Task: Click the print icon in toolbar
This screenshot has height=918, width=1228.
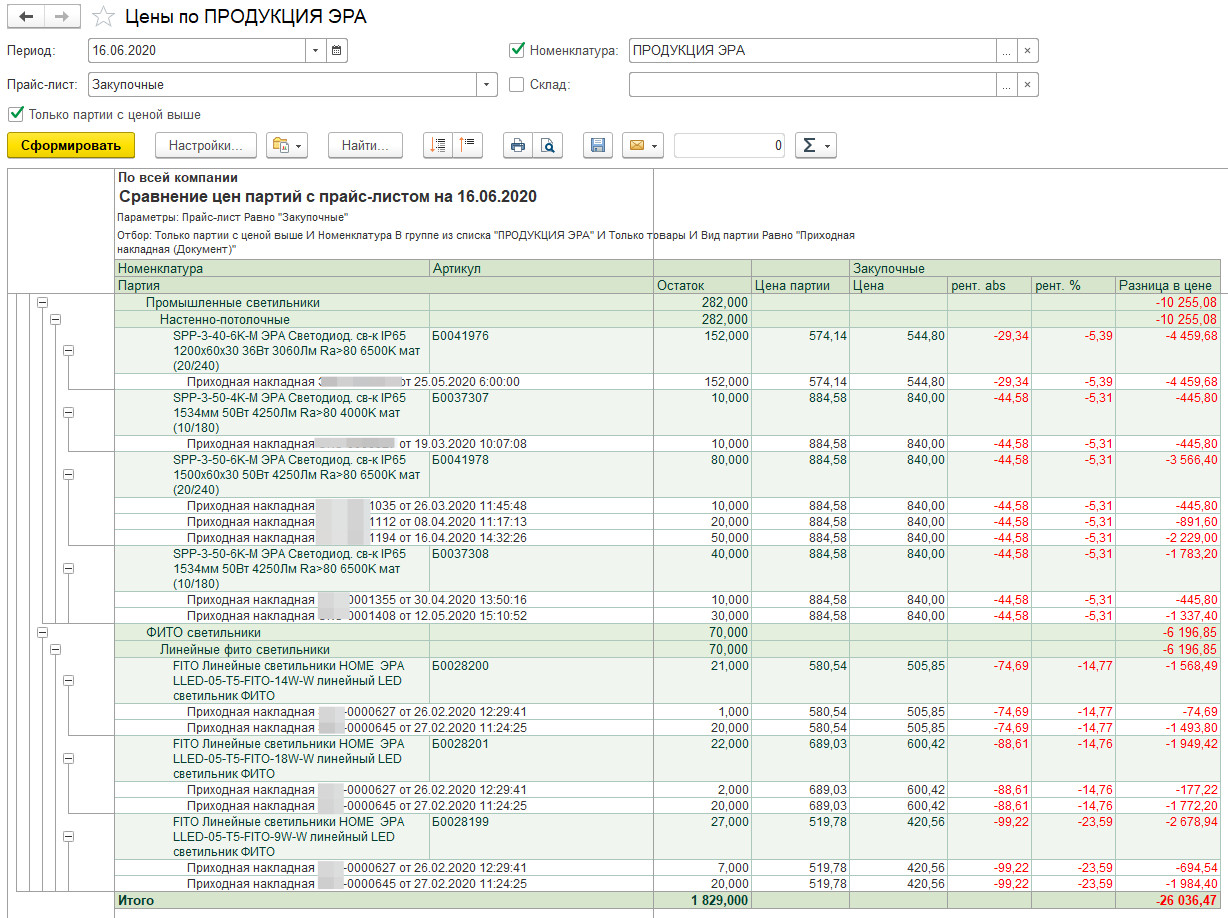Action: [x=518, y=146]
